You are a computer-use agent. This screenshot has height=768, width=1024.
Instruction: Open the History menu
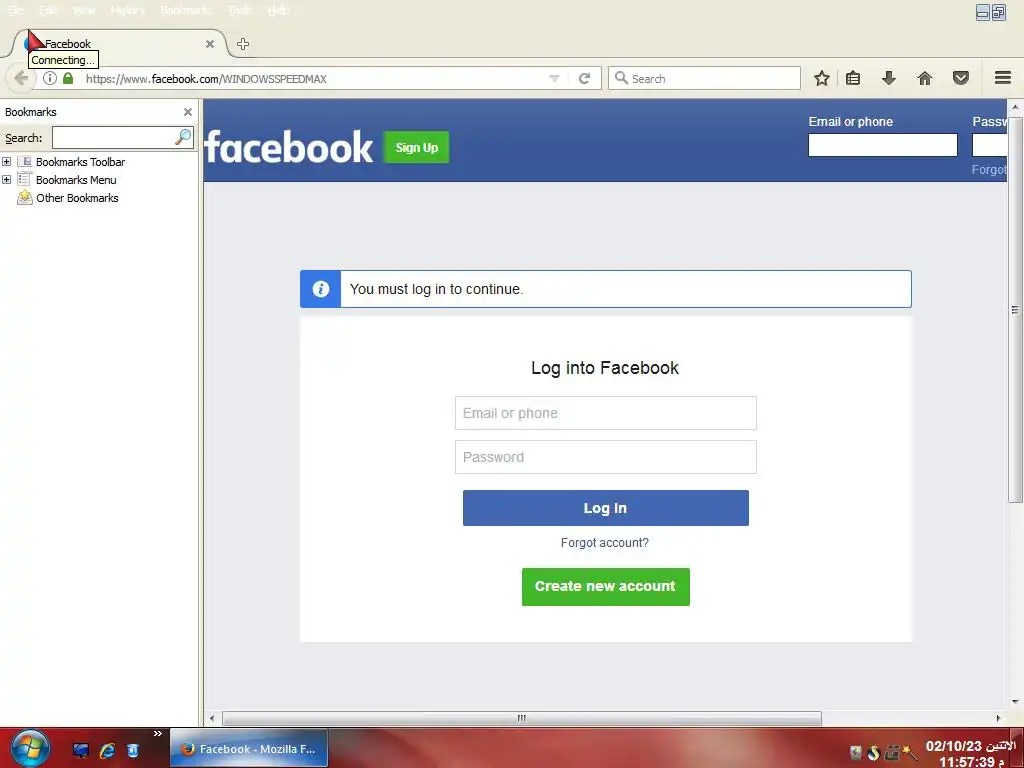tap(127, 10)
